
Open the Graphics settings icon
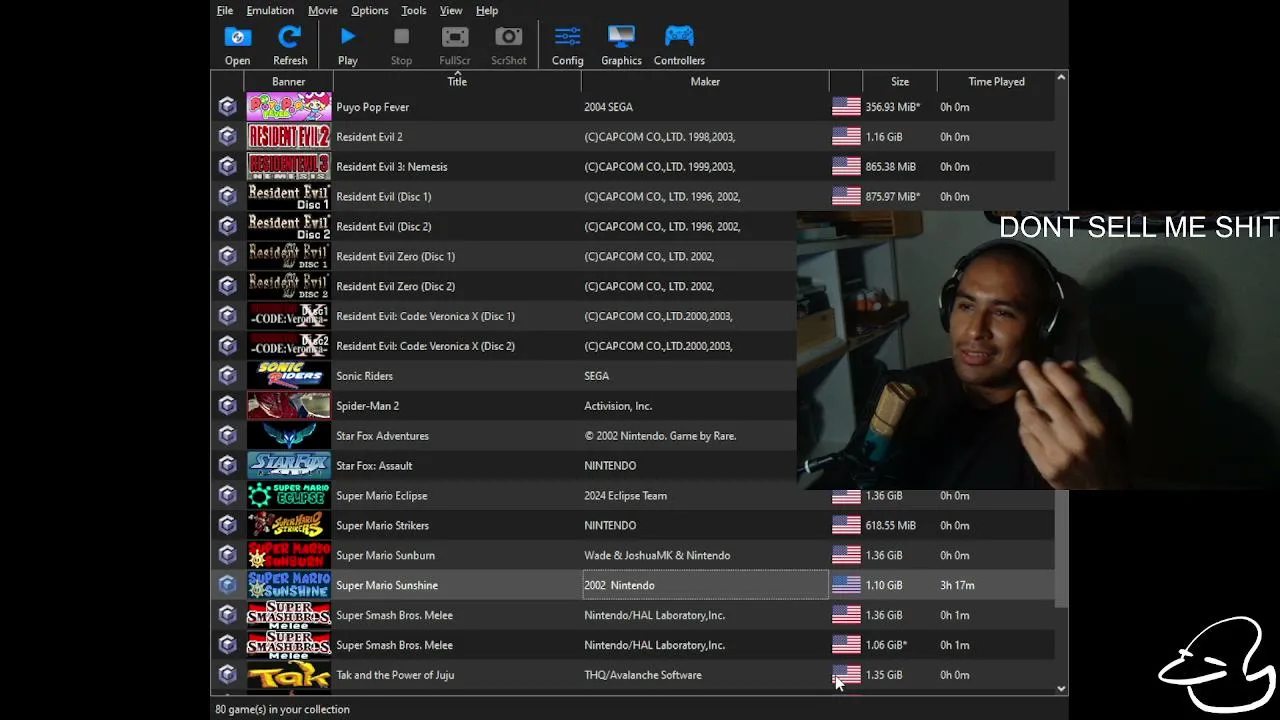[x=621, y=45]
